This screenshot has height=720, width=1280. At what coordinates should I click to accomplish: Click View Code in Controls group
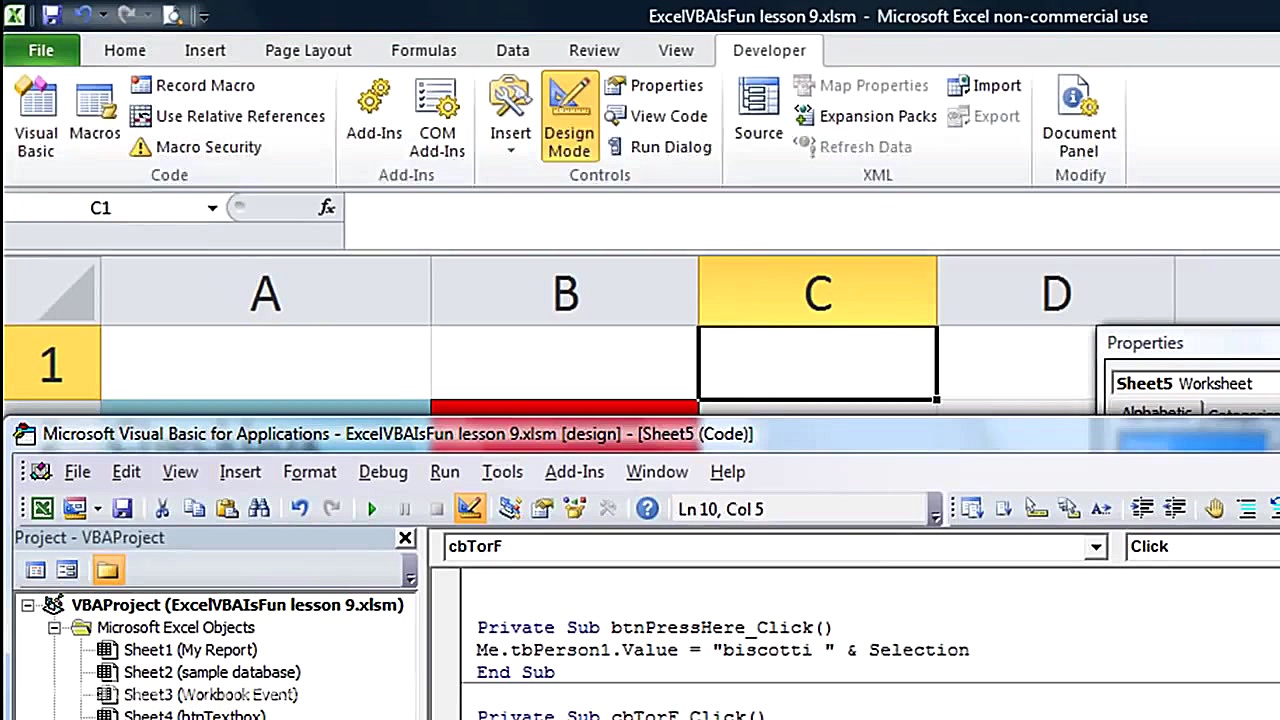[x=656, y=116]
